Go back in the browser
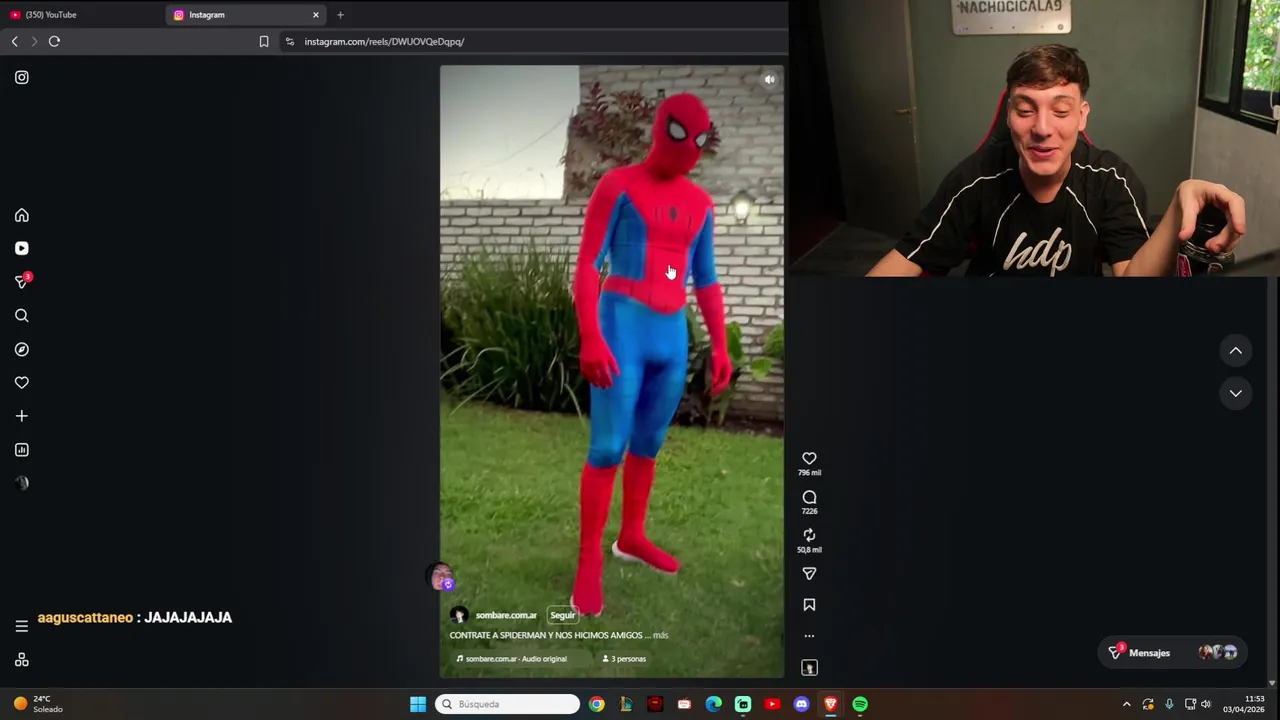This screenshot has height=720, width=1280. 14,41
